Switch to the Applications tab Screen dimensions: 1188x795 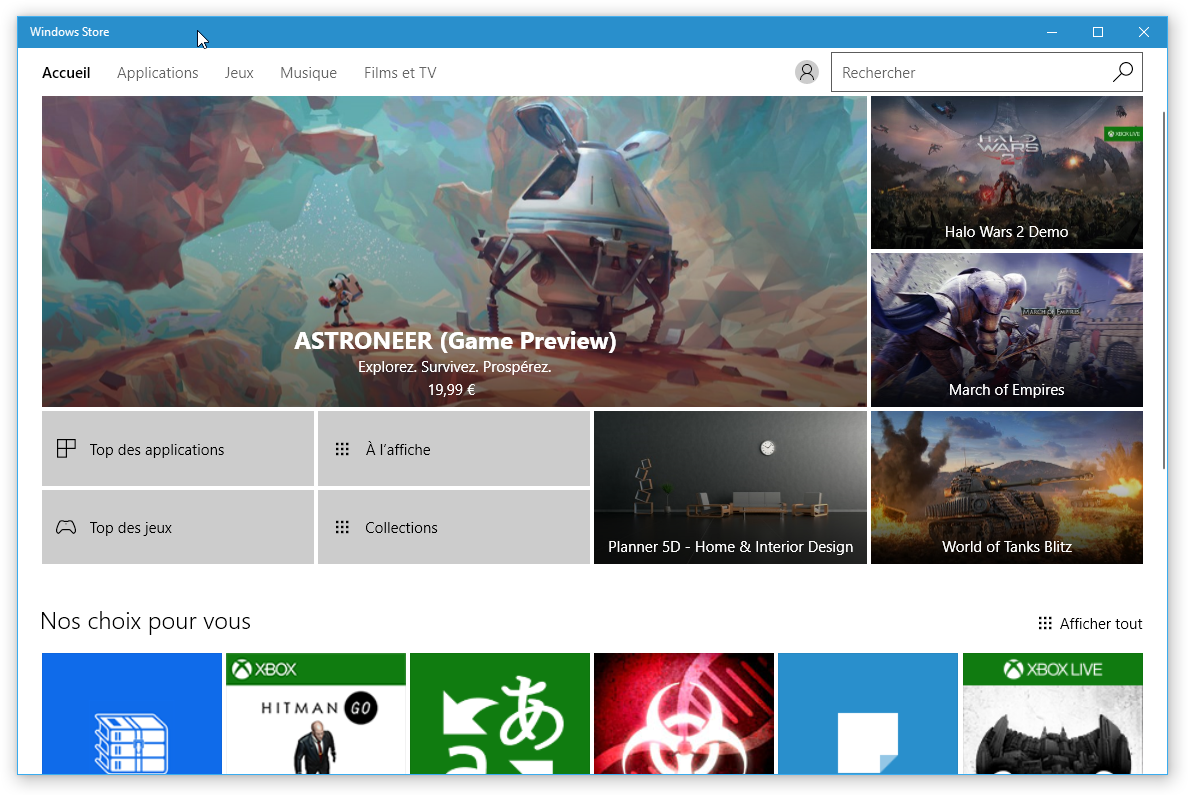(158, 73)
